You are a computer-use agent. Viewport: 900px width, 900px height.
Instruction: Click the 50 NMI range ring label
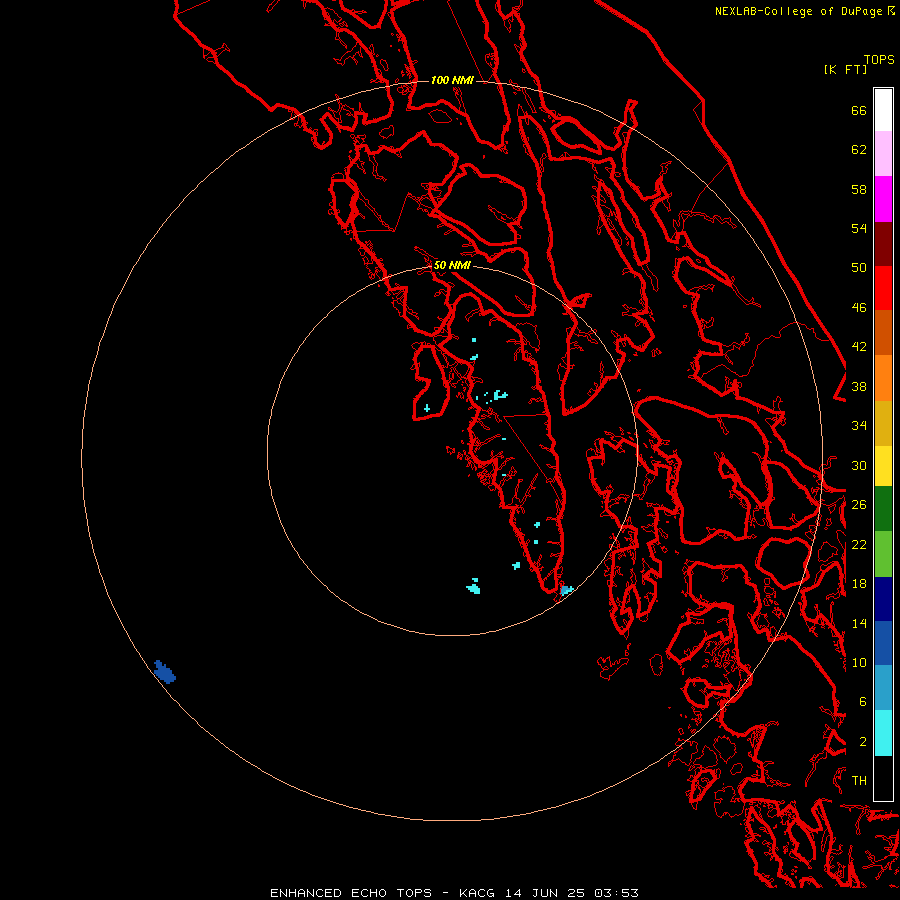coord(452,265)
